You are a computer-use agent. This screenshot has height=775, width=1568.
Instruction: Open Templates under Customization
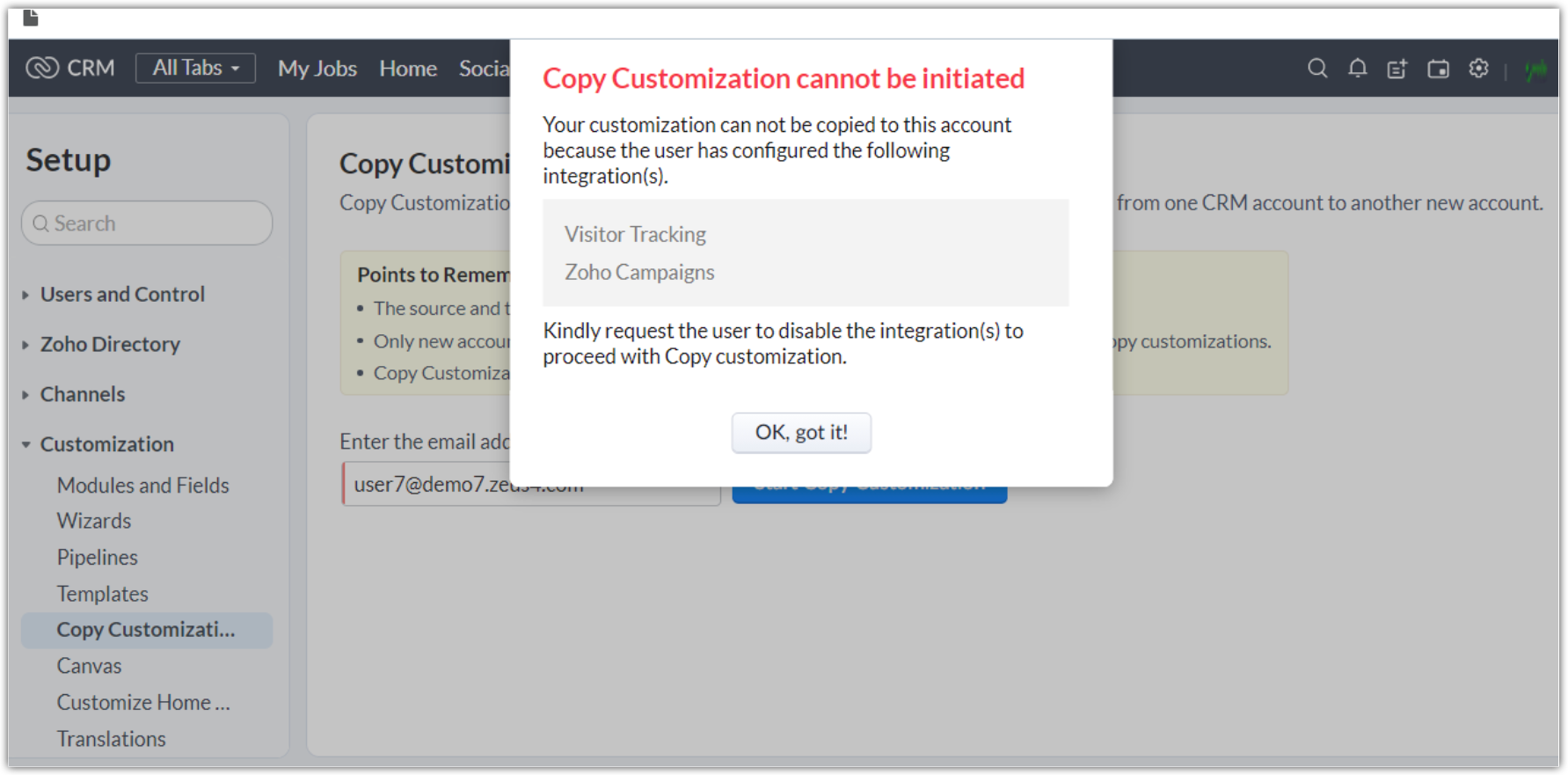(103, 594)
